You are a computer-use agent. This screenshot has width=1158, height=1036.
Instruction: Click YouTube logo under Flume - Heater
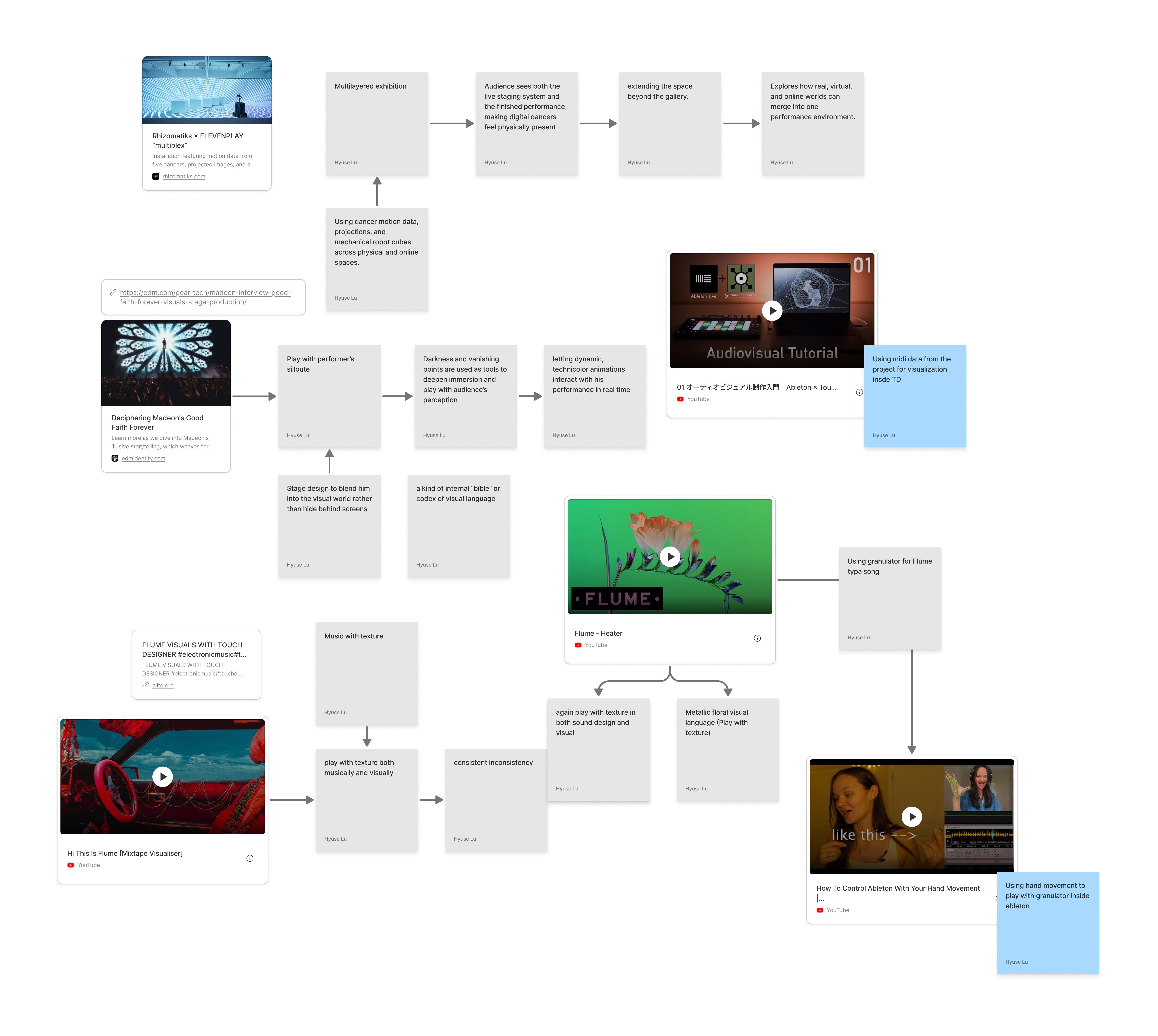578,645
